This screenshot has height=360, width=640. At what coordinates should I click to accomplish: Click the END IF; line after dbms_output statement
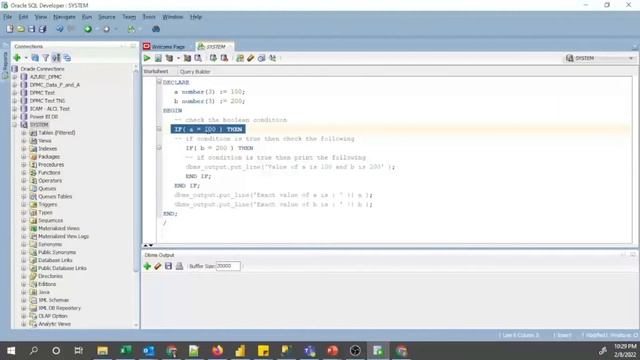[x=198, y=176]
